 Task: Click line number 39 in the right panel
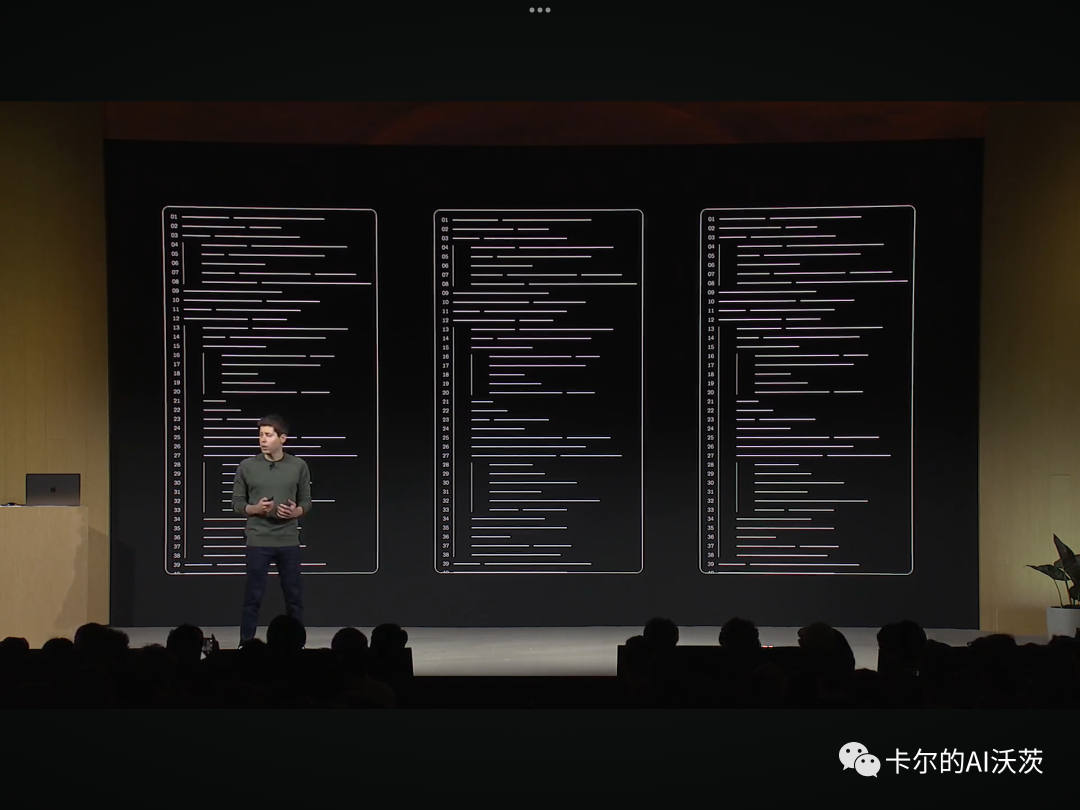coord(711,564)
